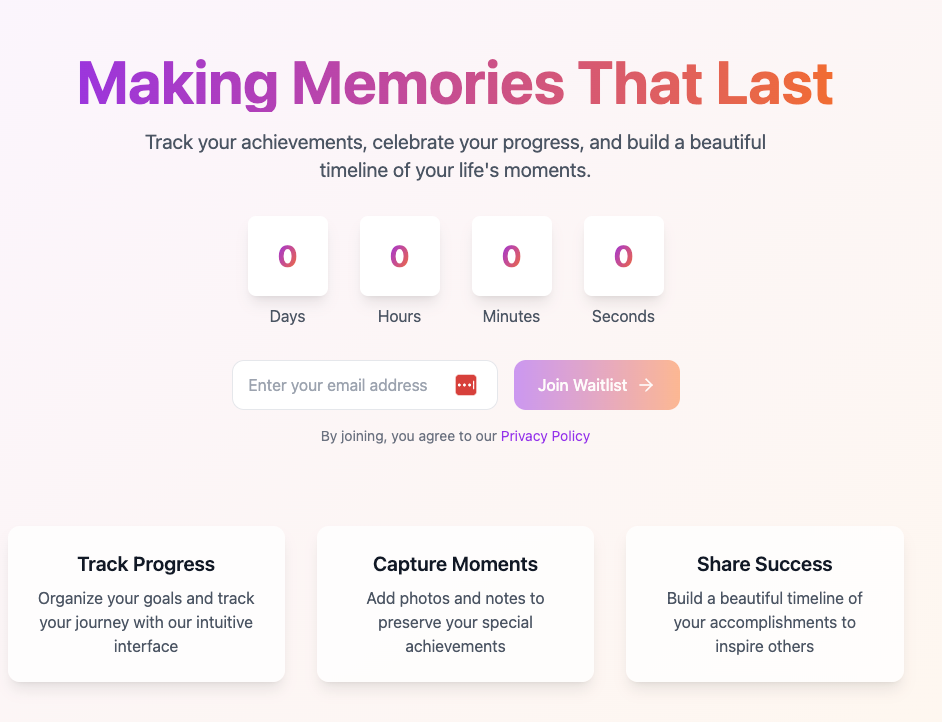Focus the email address input field
This screenshot has height=722, width=942.
(x=365, y=385)
